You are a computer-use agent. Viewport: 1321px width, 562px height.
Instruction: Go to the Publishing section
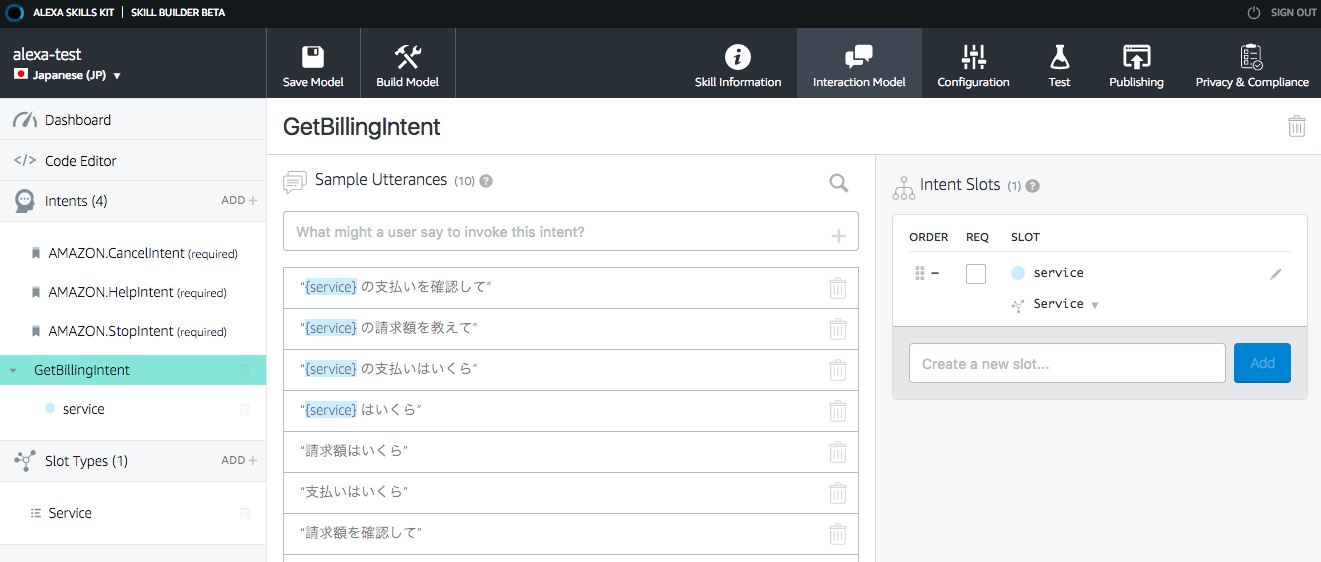[x=1136, y=57]
